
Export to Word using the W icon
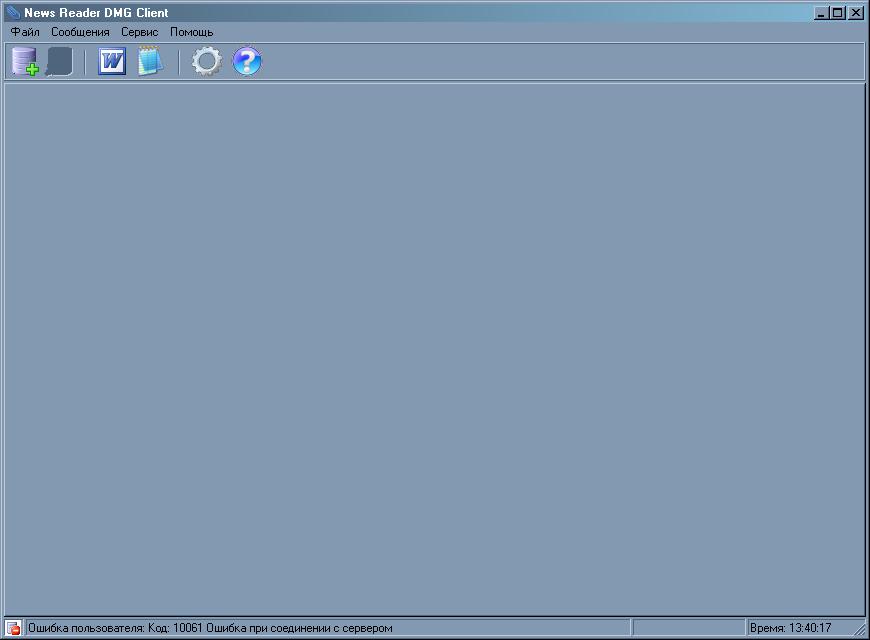pyautogui.click(x=112, y=62)
